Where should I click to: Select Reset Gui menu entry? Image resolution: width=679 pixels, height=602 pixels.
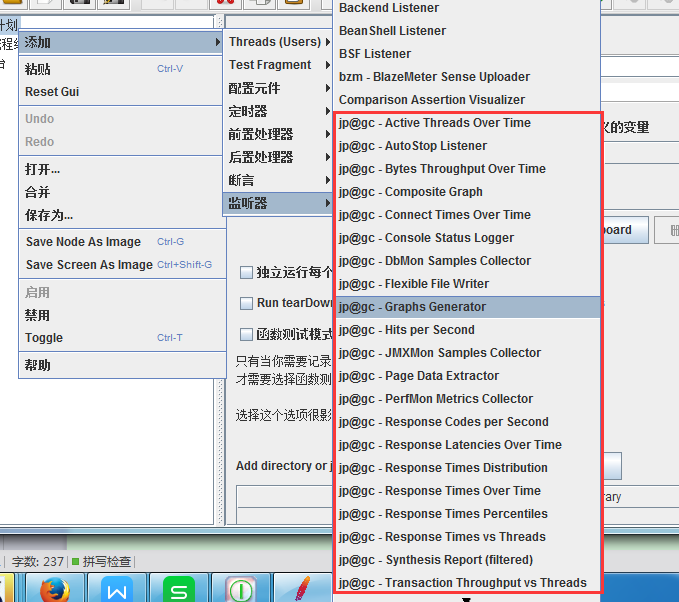(x=121, y=92)
